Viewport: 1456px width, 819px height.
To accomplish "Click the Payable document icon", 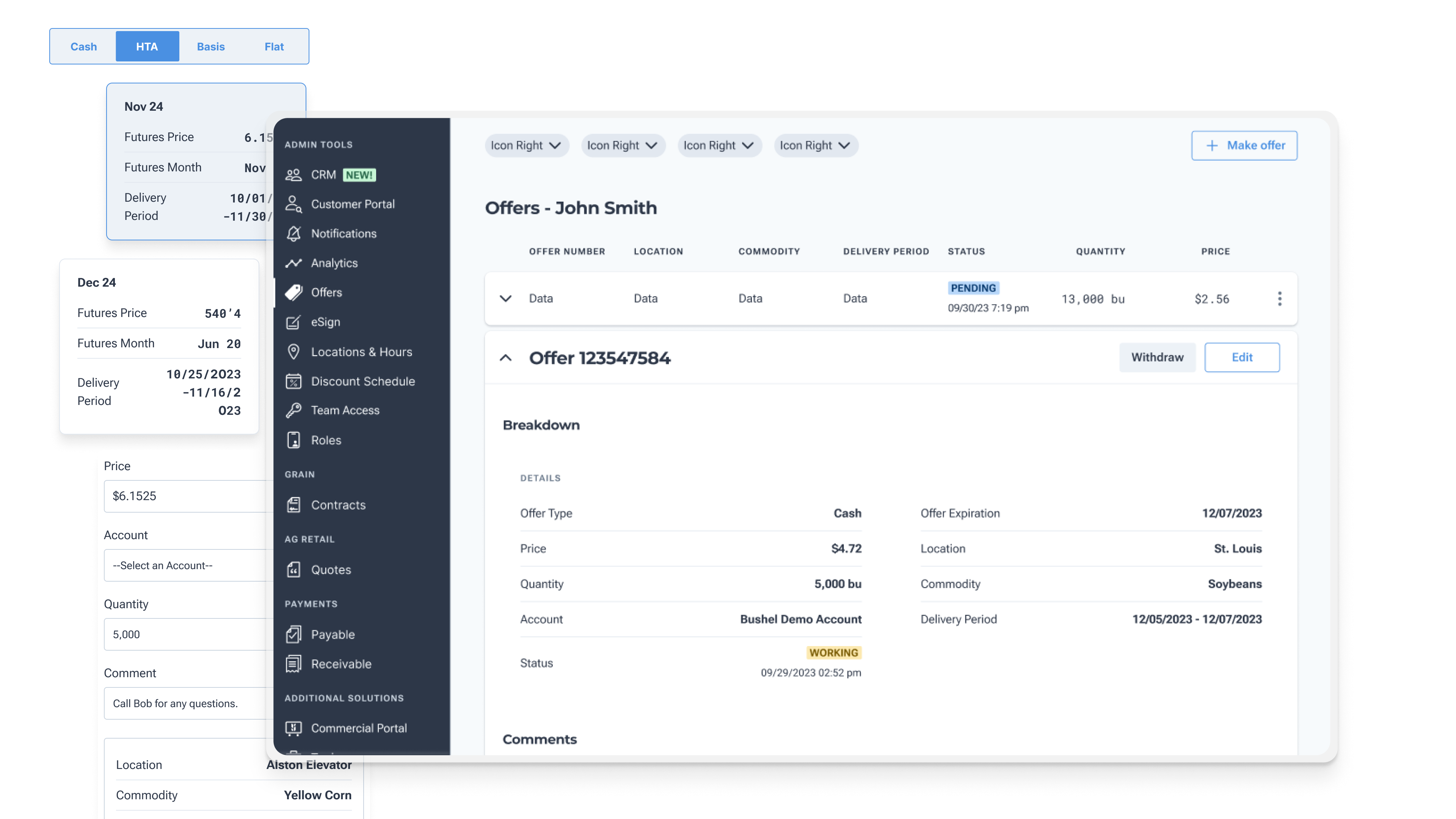I will click(x=293, y=634).
